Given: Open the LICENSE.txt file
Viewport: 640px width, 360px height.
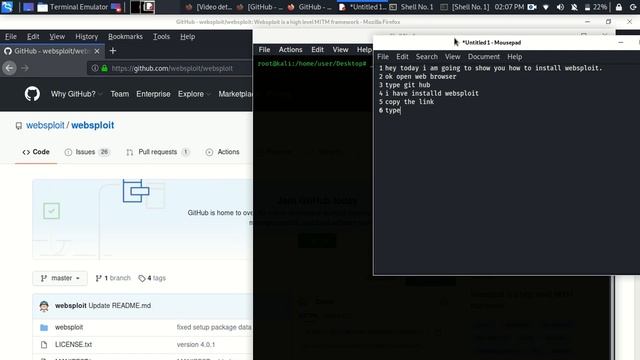Looking at the screenshot, I should coord(73,344).
